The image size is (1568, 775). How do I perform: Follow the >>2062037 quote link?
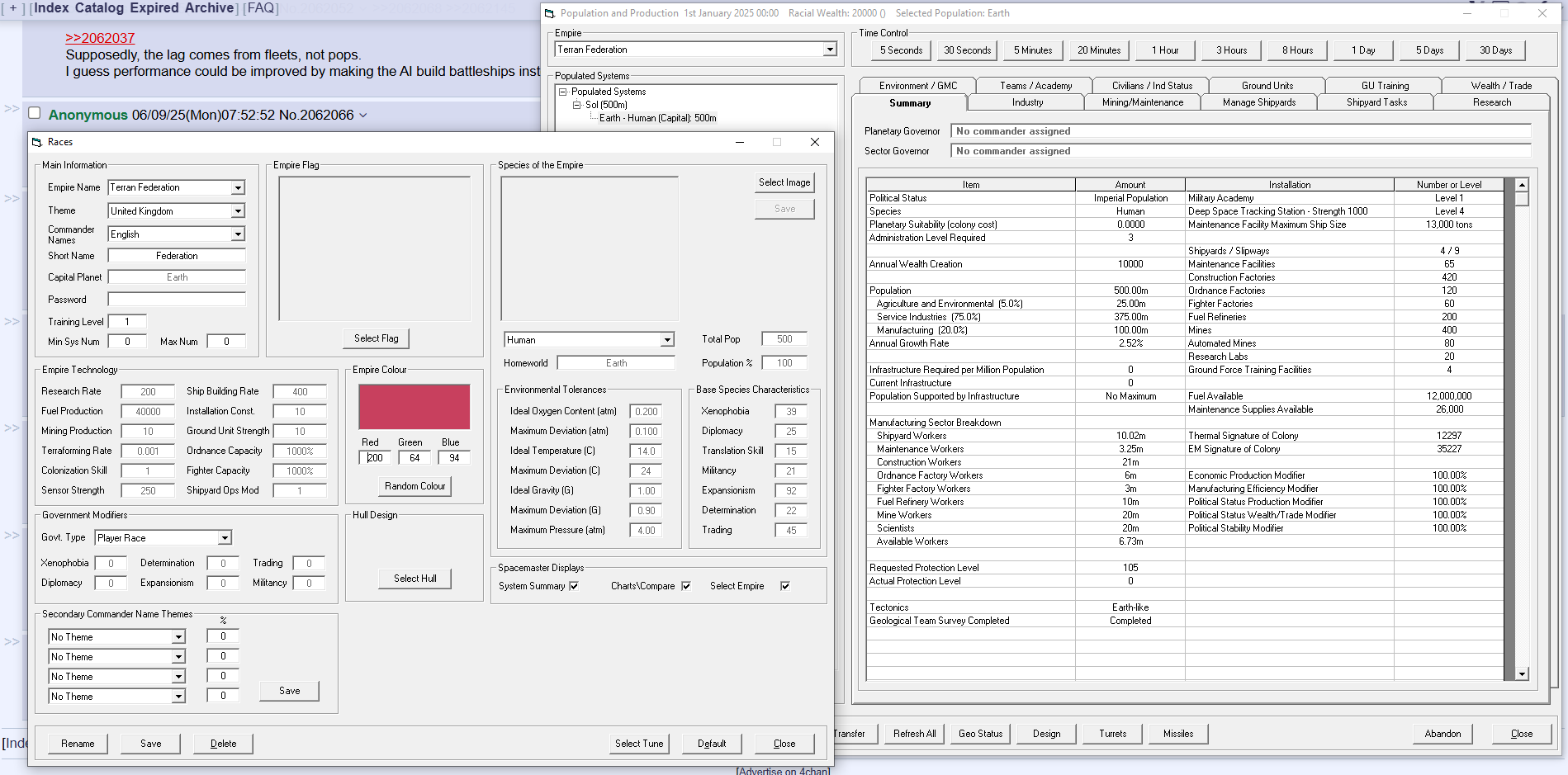[100, 38]
